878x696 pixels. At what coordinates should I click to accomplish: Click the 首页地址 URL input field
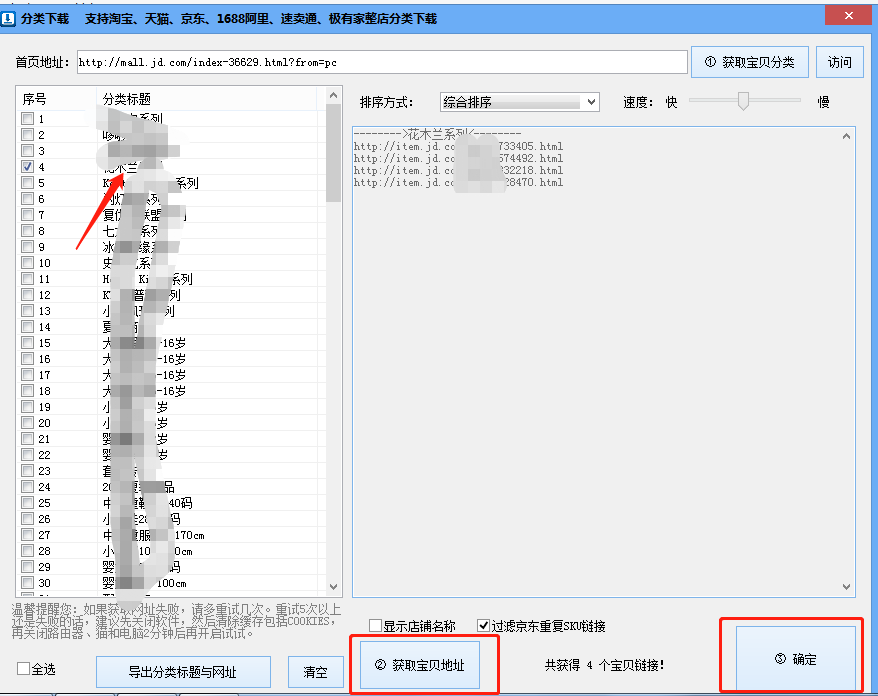(x=382, y=62)
